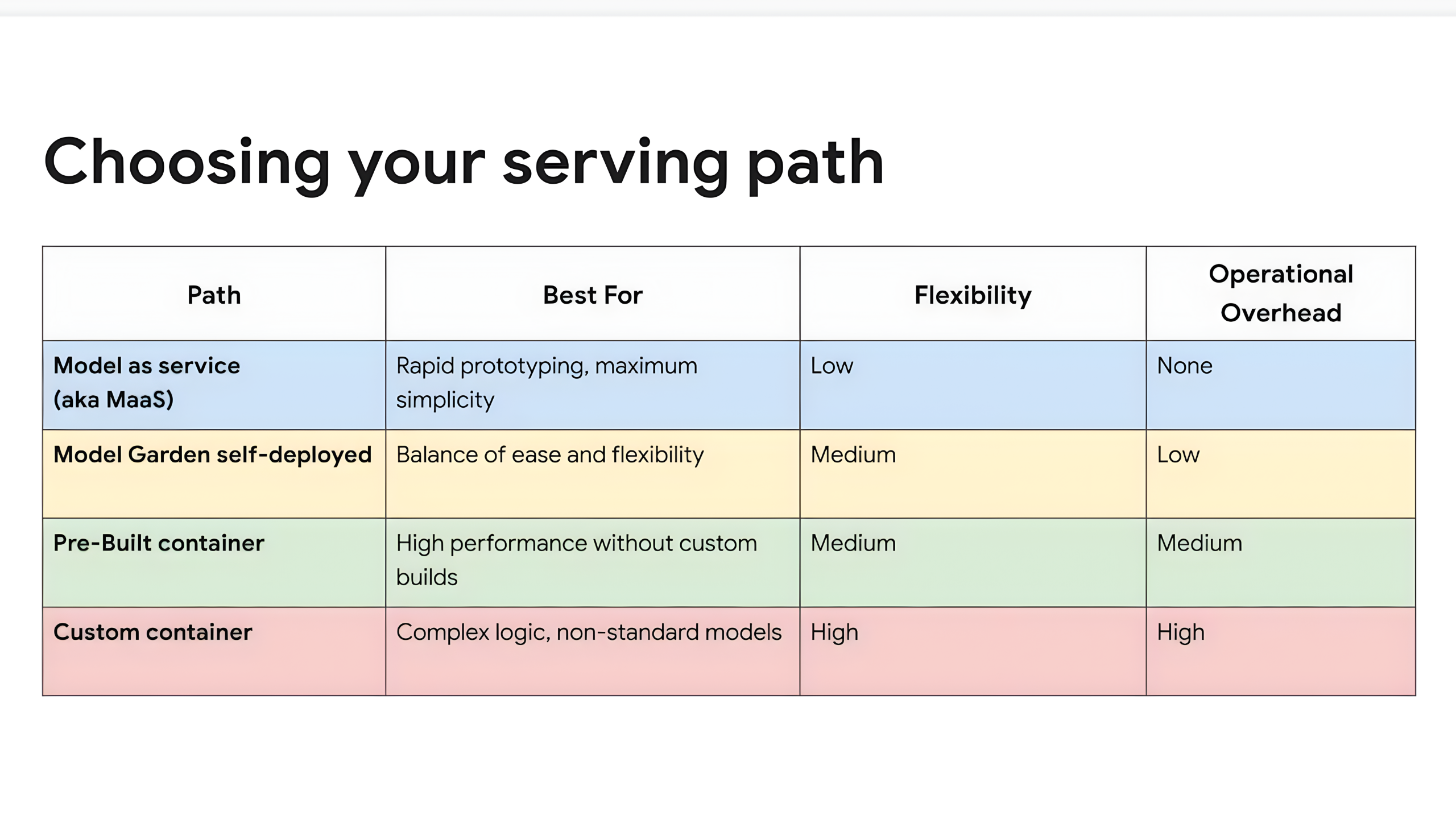Select the 'Model Garden self-deployed' cell
This screenshot has height=819, width=1456.
point(212,454)
